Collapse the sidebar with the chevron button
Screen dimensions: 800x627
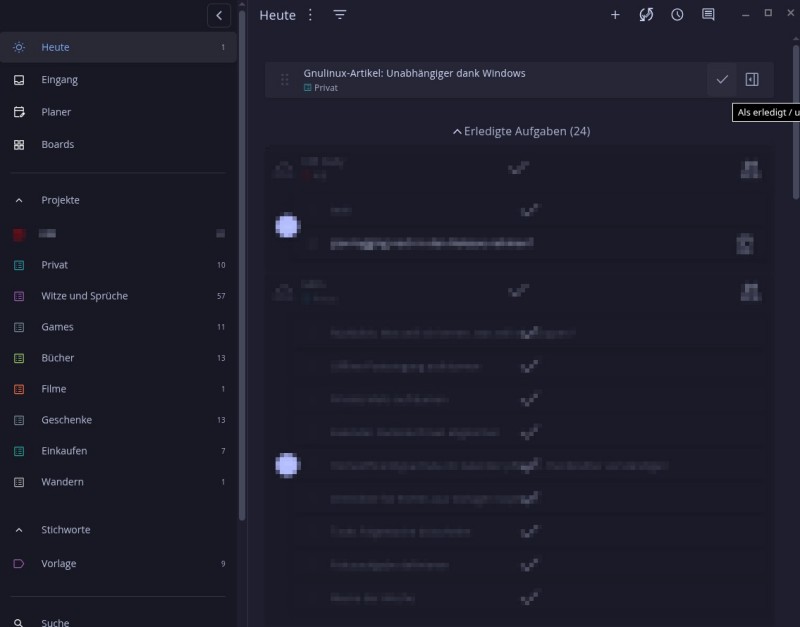tap(219, 15)
